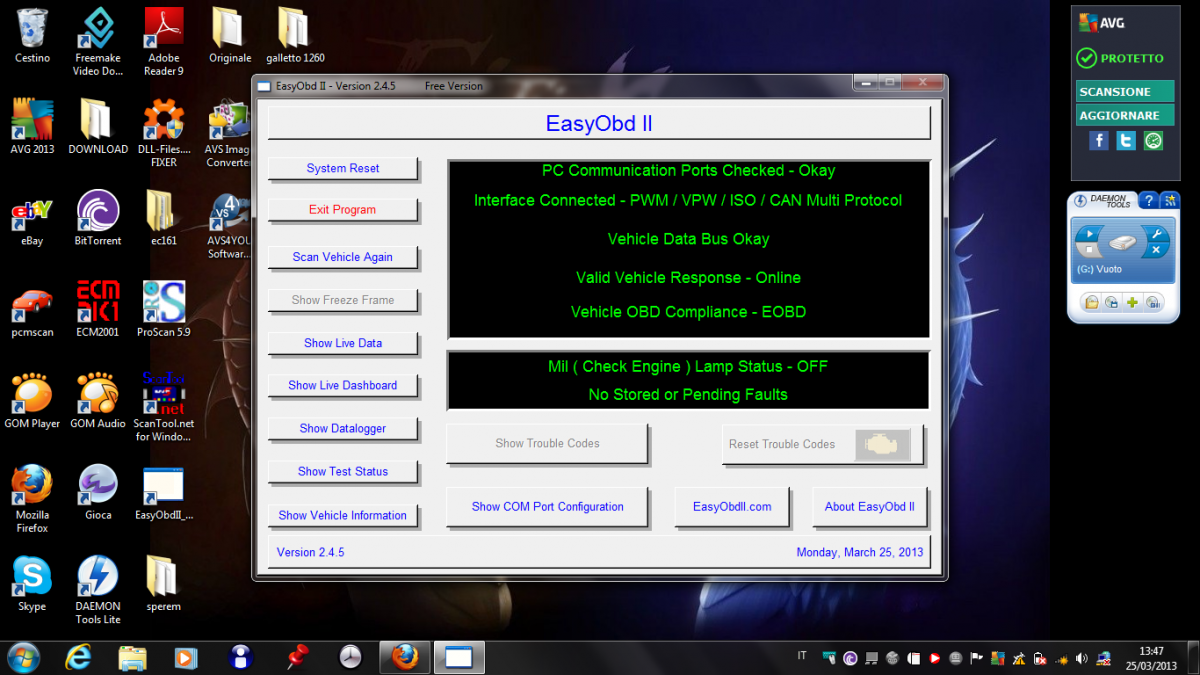Select the ProScan 5.9 desktop icon
This screenshot has width=1200, height=675.
point(163,309)
